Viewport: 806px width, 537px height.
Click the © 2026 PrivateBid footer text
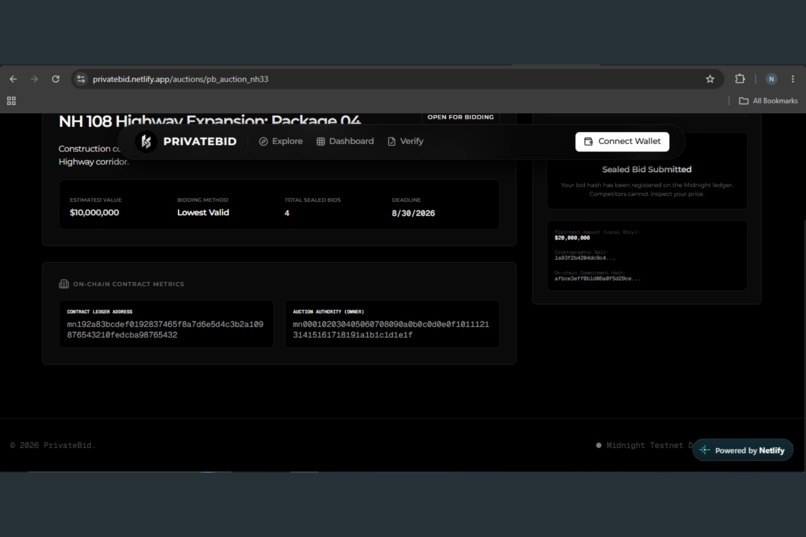(53, 446)
